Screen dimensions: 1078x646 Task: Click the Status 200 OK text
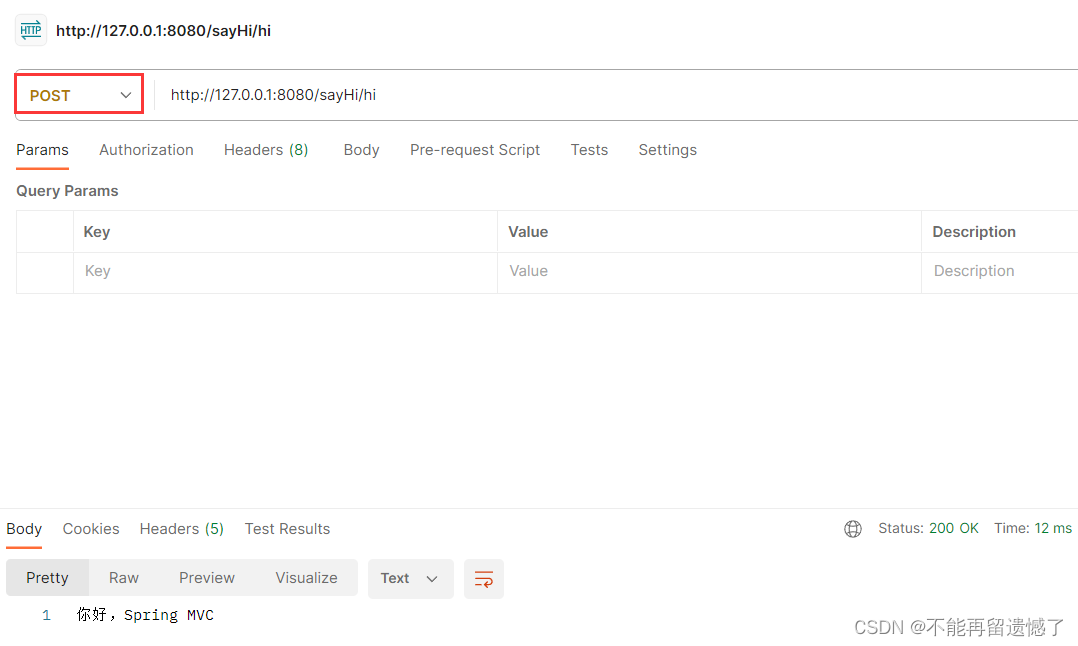928,528
